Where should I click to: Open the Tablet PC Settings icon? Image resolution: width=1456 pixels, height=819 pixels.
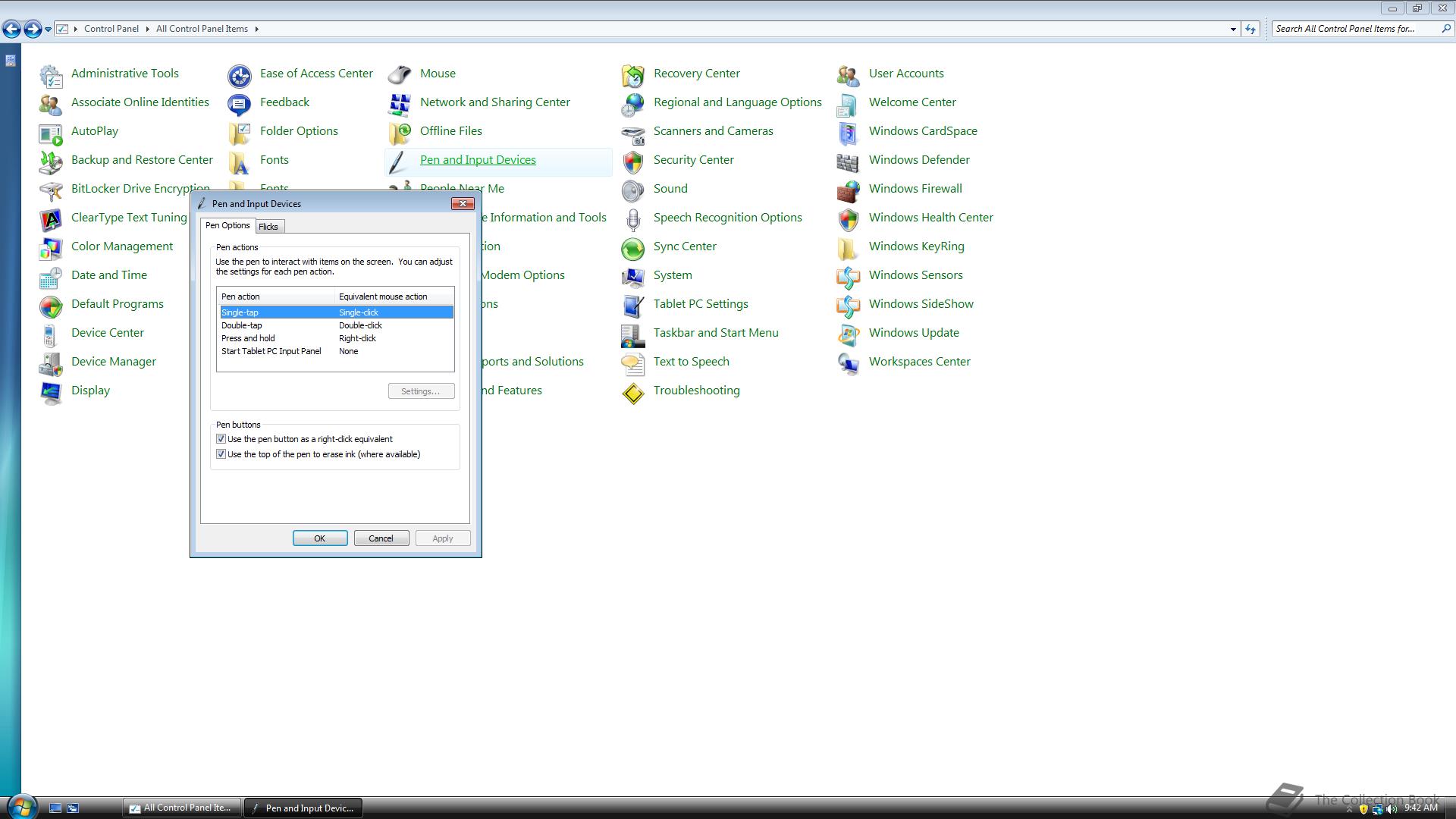[632, 305]
